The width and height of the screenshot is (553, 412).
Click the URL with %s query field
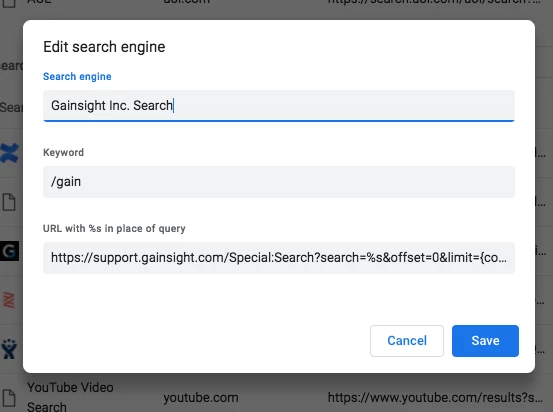point(279,258)
